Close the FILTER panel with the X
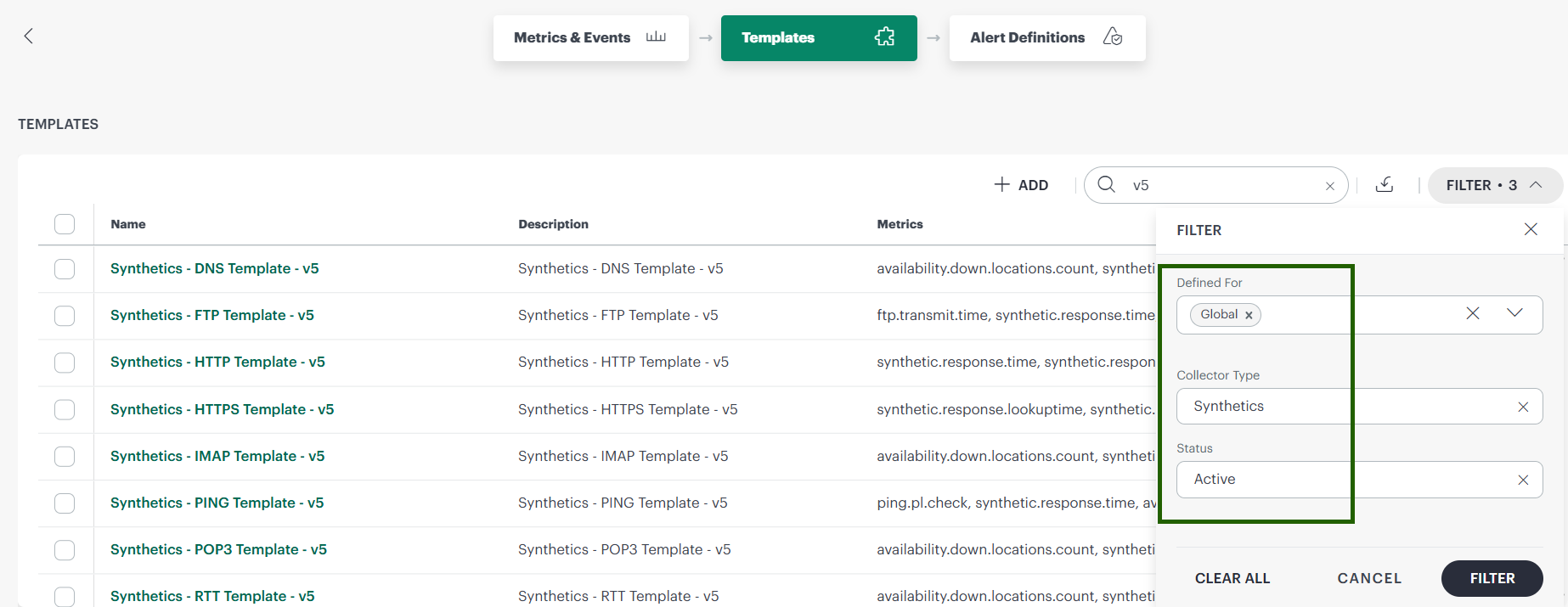 coord(1531,229)
